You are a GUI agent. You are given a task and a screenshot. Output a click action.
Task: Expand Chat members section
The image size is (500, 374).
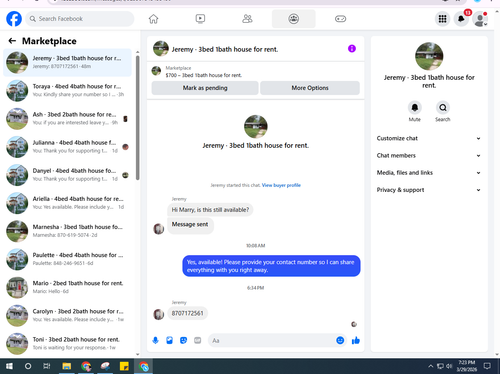click(x=429, y=156)
